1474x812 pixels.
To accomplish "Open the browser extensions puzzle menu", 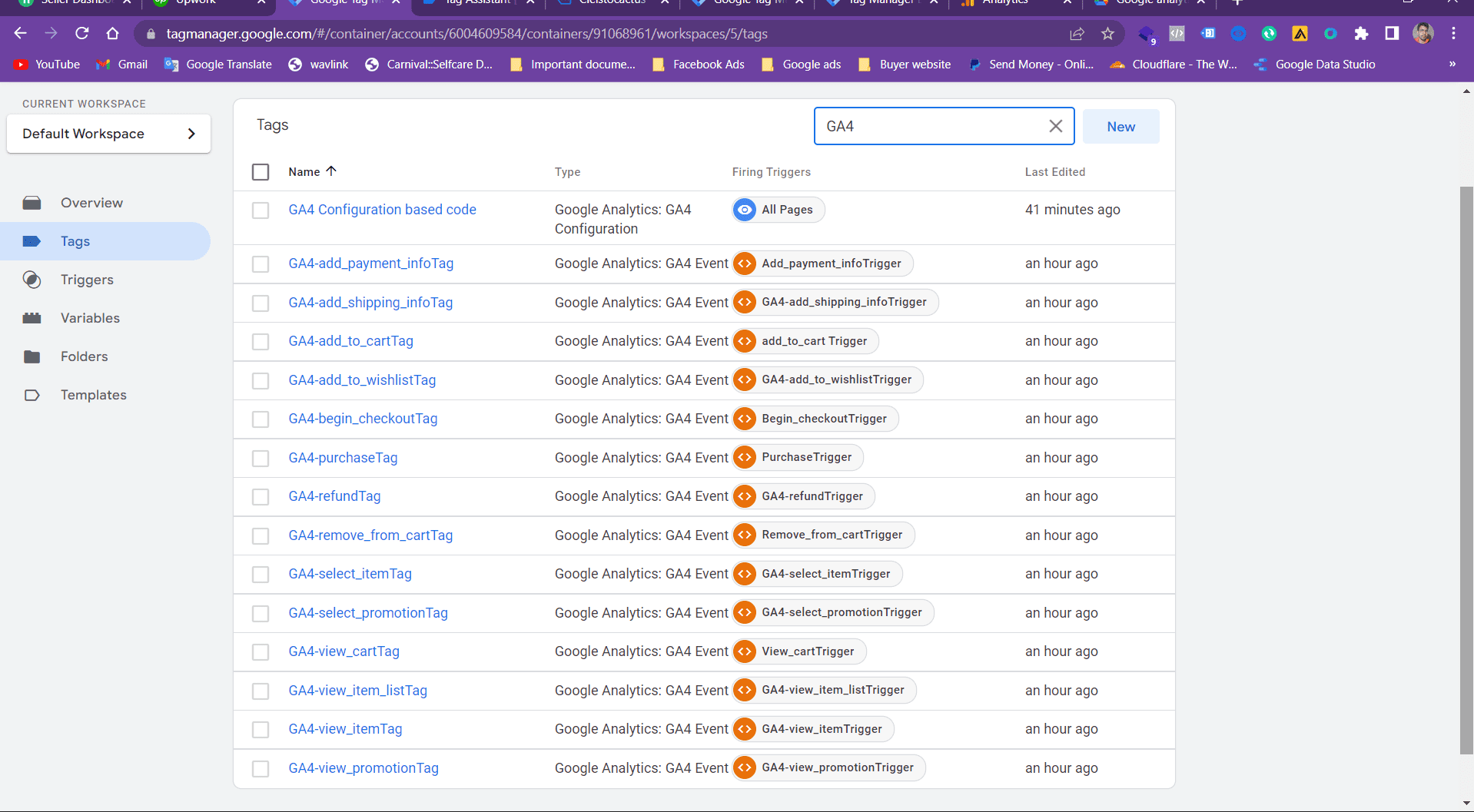I will [x=1361, y=34].
